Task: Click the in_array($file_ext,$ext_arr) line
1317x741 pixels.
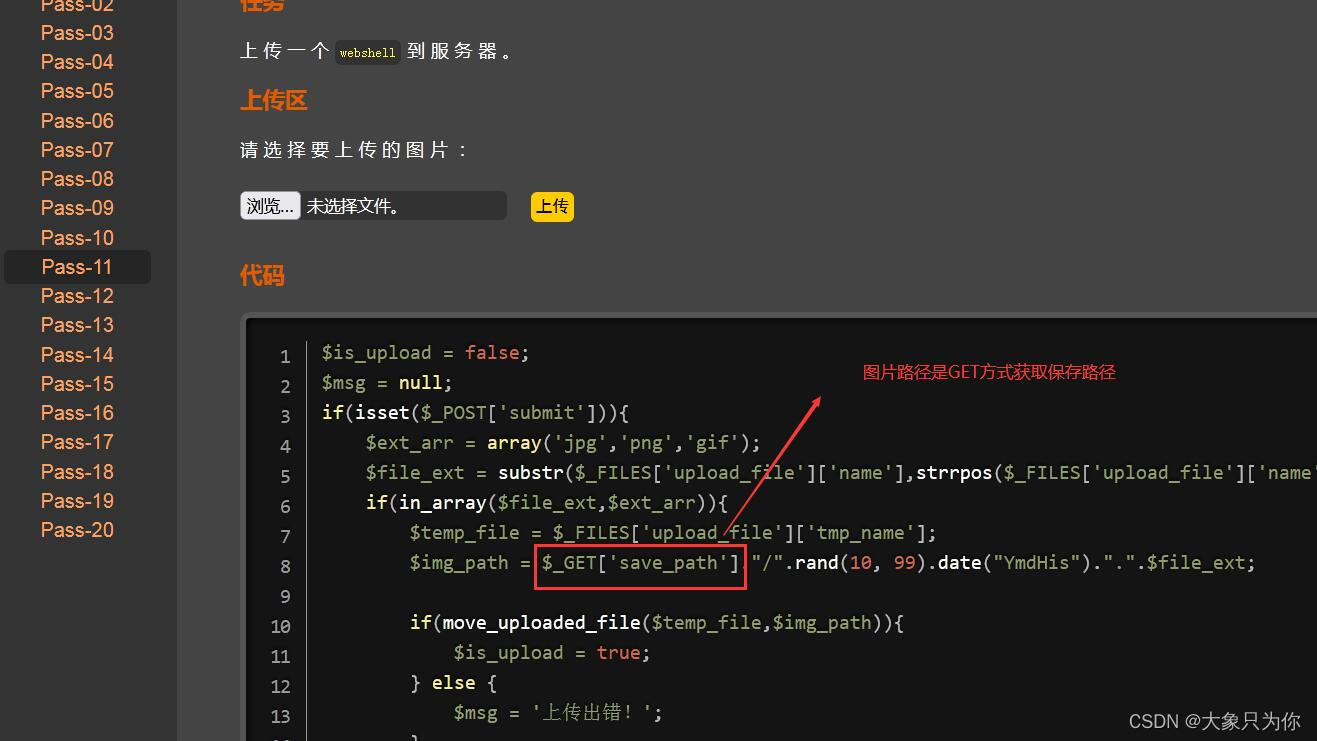Action: pyautogui.click(x=547, y=503)
